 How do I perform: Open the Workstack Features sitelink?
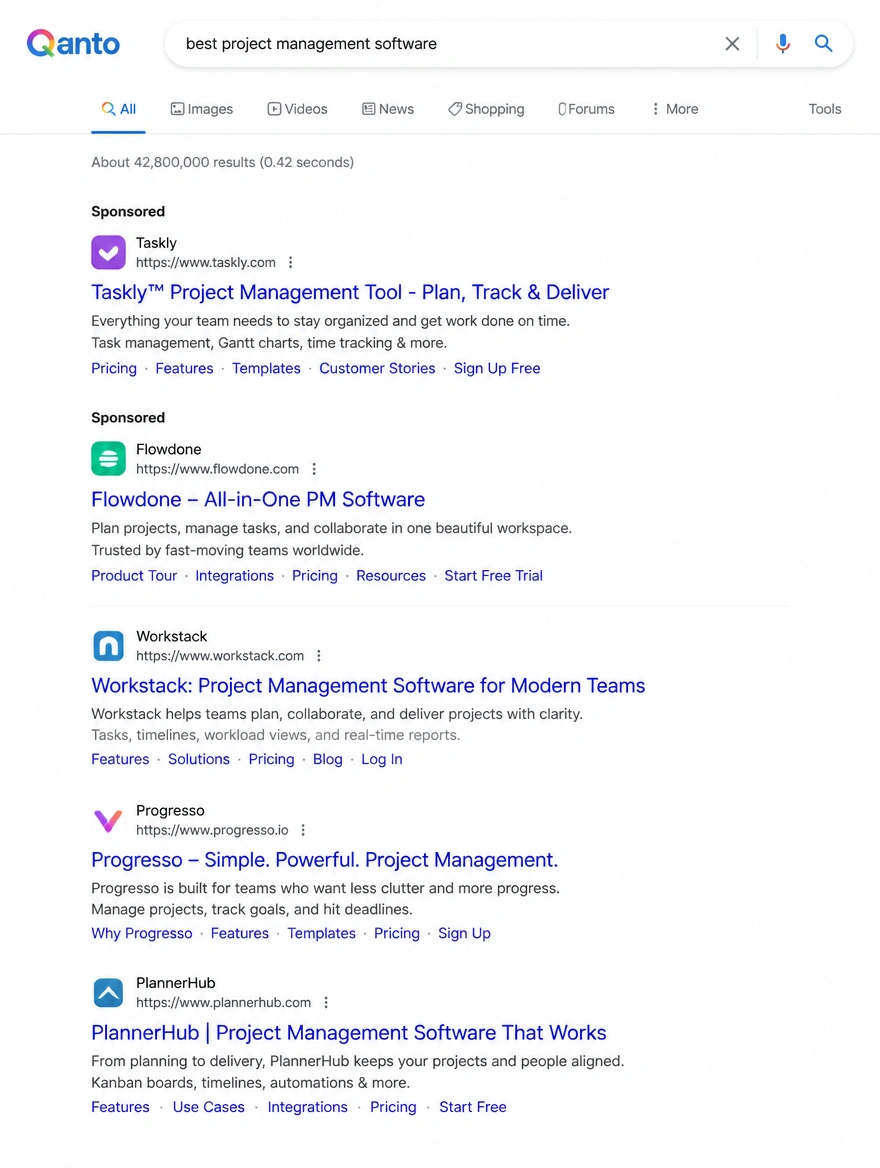pyautogui.click(x=120, y=759)
